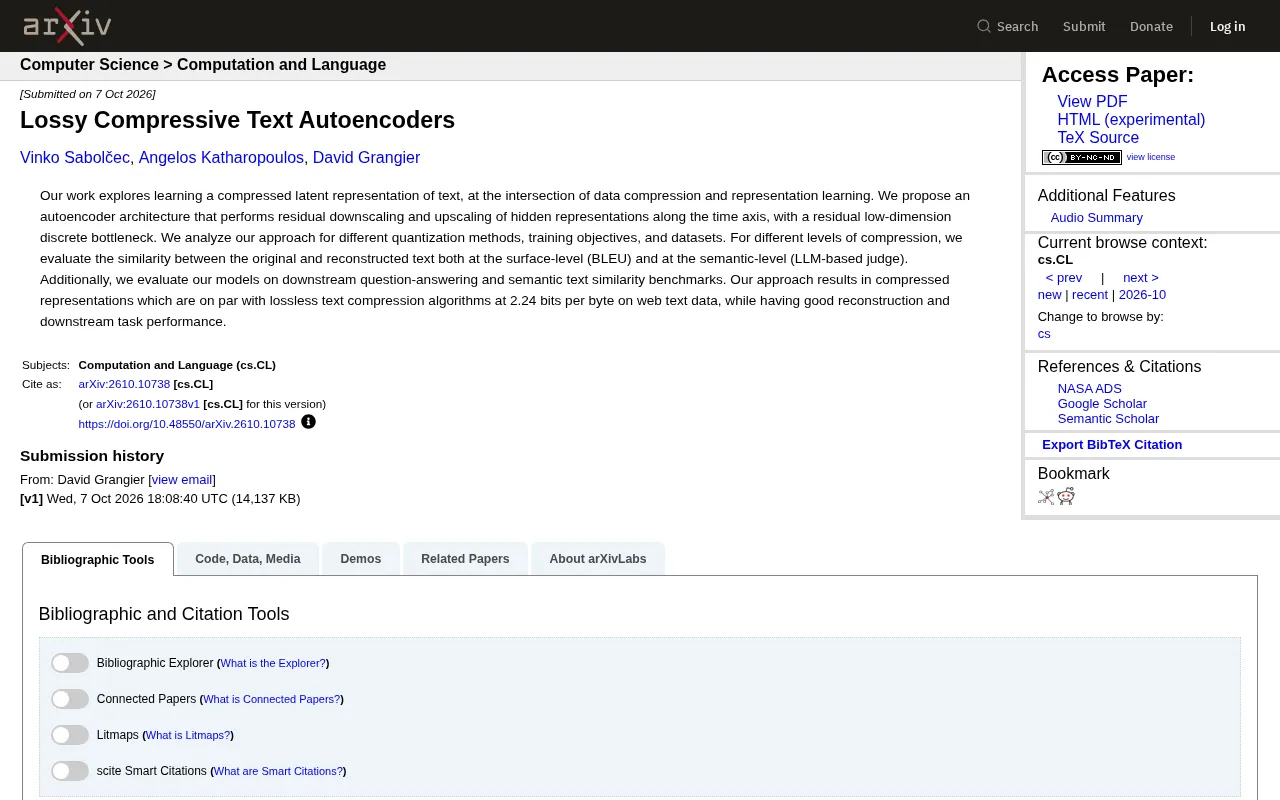Bookmark on Reddit icon

[x=1066, y=496]
